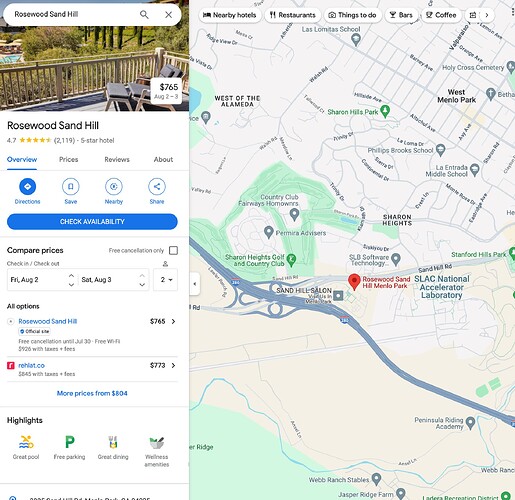The width and height of the screenshot is (515, 500).
Task: Click the Nearby icon
Action: (114, 186)
